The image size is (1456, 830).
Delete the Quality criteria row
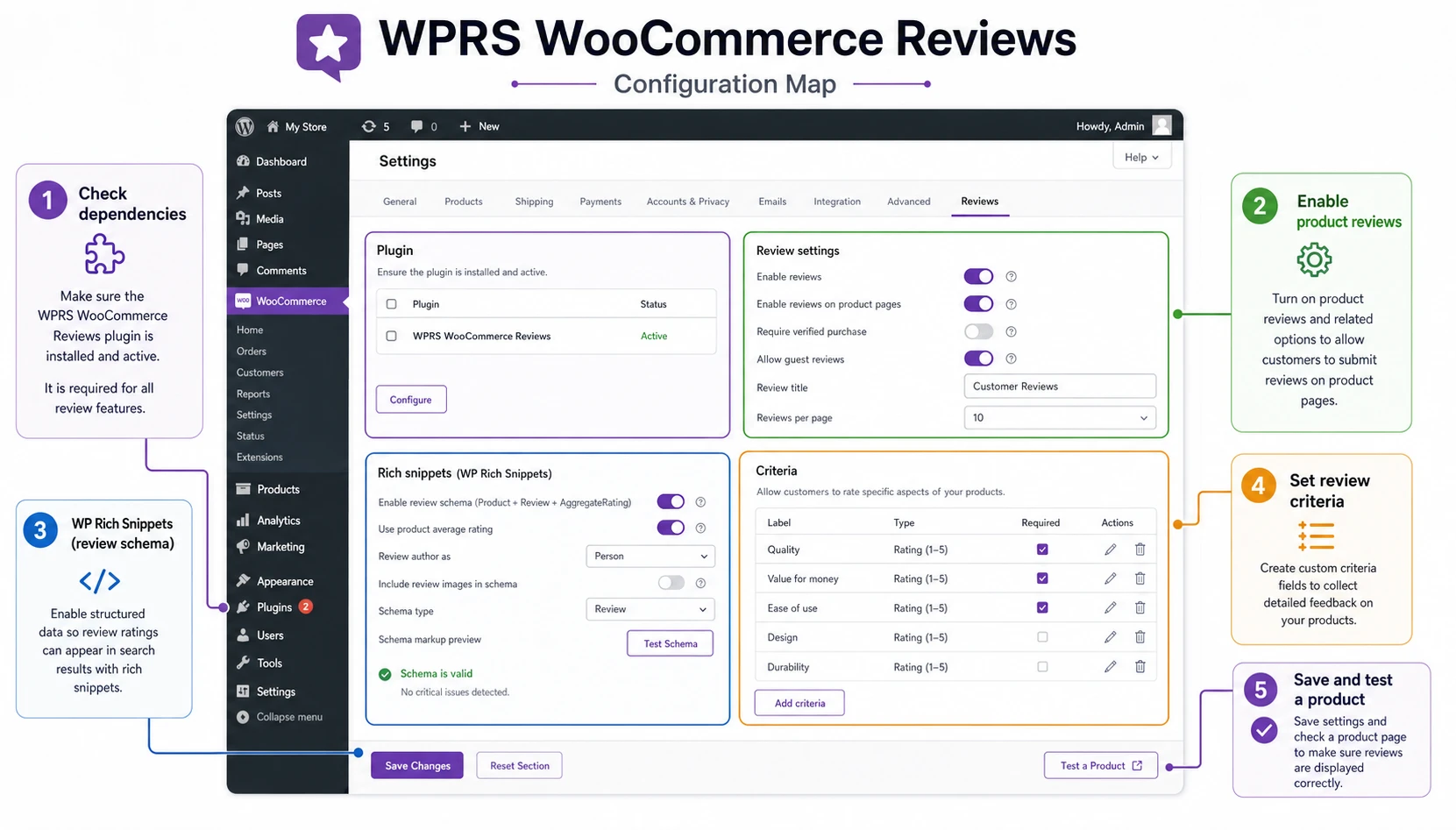point(1140,550)
